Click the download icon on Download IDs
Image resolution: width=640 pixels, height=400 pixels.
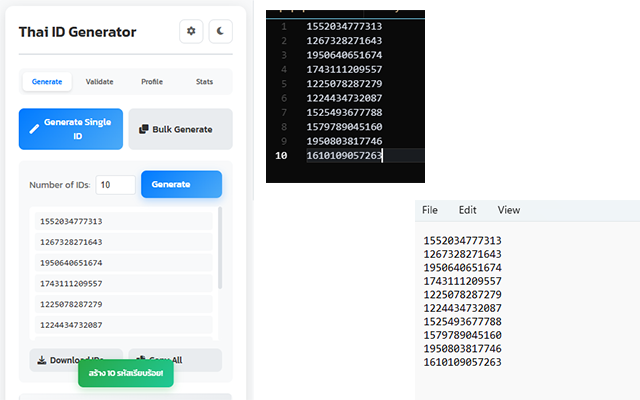click(42, 360)
